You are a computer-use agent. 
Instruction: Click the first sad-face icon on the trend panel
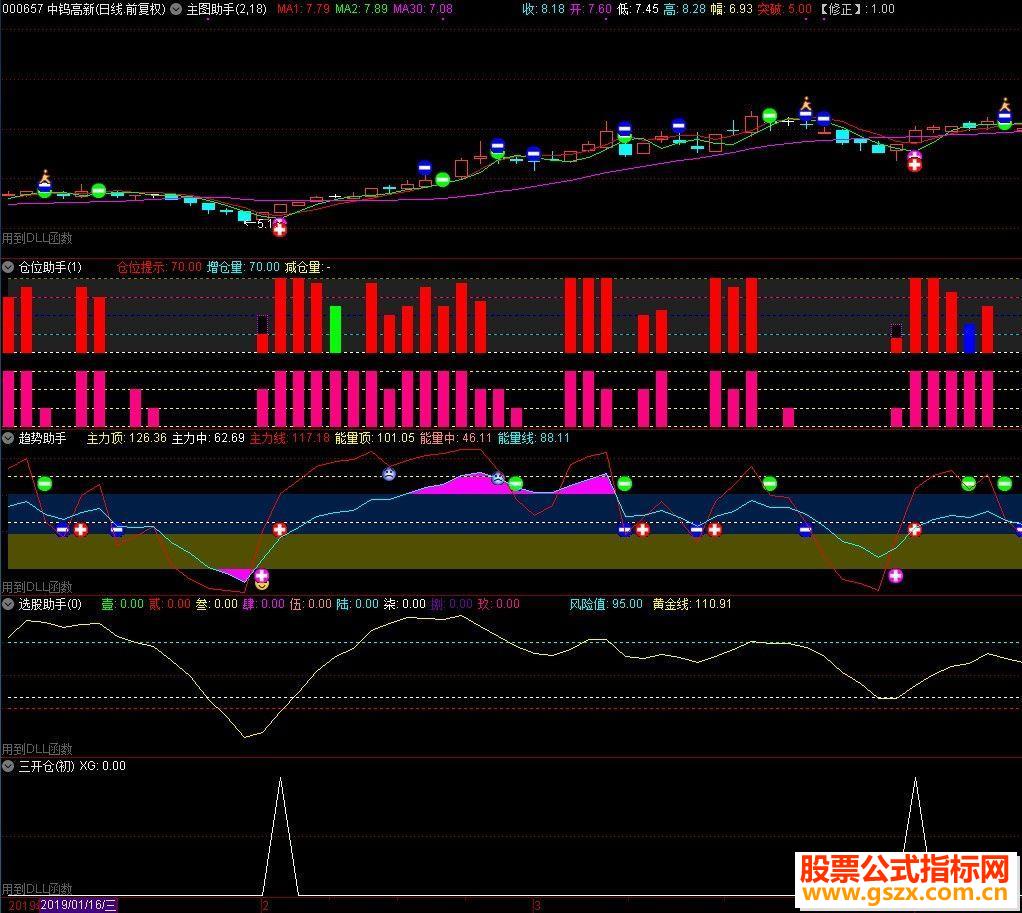(389, 474)
